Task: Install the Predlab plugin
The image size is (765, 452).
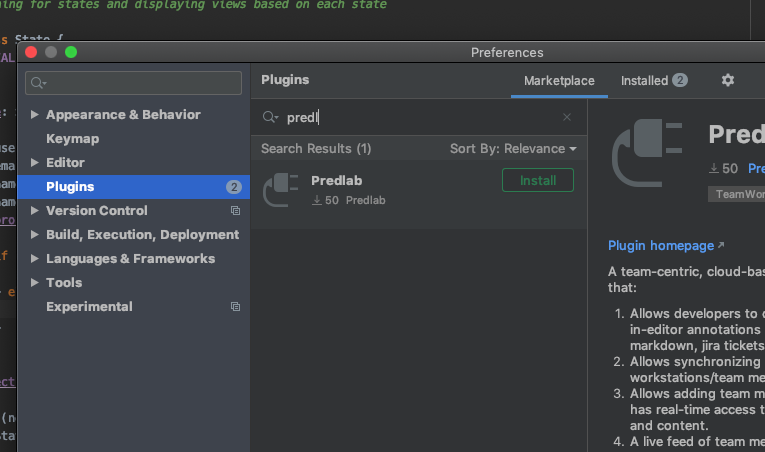Action: tap(537, 180)
